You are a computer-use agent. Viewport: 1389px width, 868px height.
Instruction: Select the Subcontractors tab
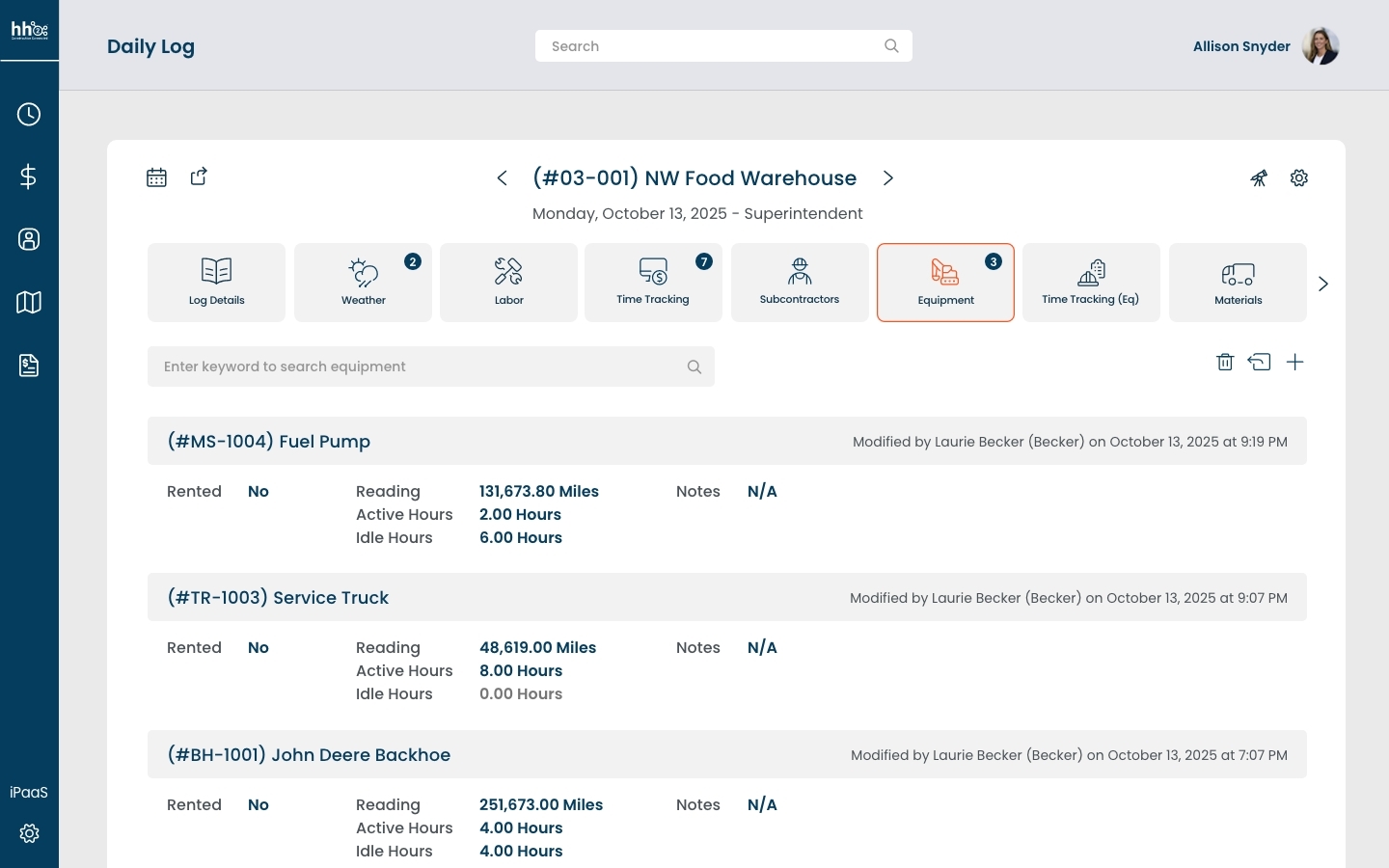pos(800,283)
